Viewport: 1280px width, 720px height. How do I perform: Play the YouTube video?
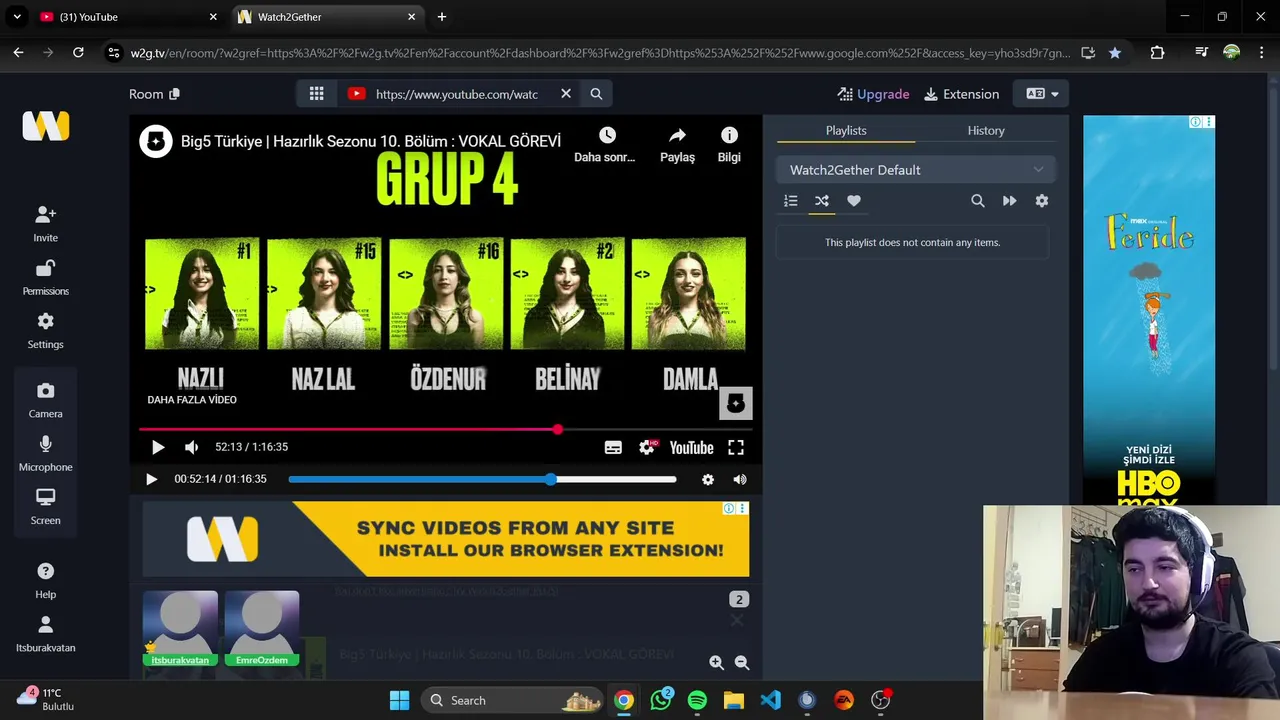pyautogui.click(x=158, y=448)
